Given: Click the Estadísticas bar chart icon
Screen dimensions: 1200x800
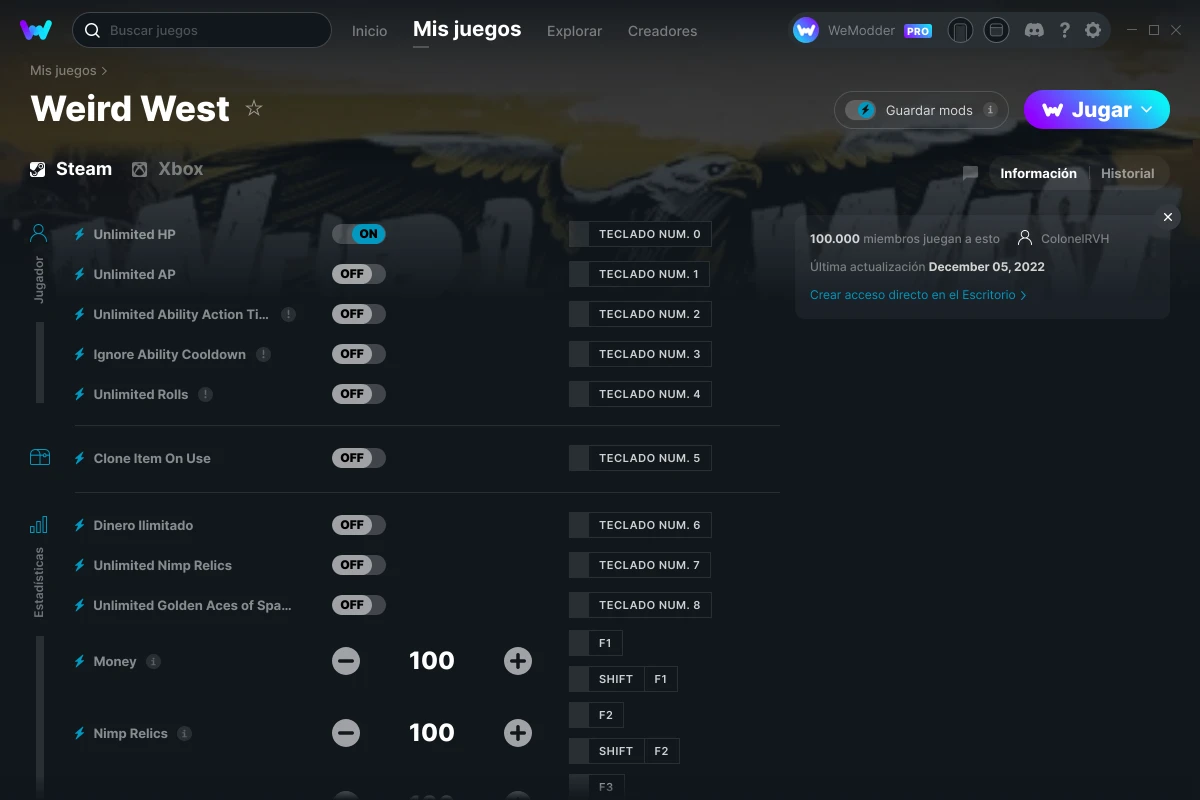Looking at the screenshot, I should (x=39, y=524).
